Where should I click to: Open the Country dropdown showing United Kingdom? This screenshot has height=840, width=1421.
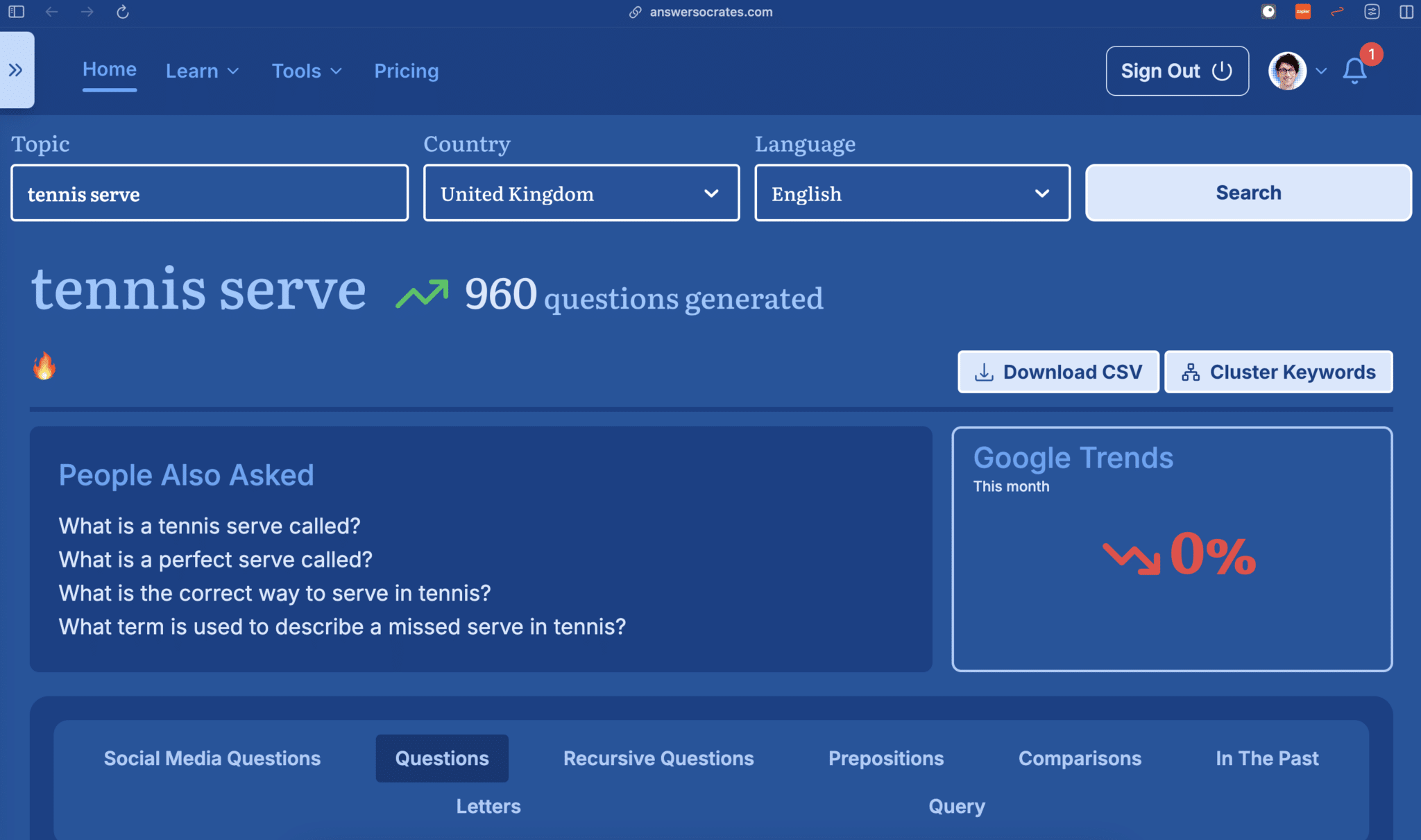pos(581,194)
